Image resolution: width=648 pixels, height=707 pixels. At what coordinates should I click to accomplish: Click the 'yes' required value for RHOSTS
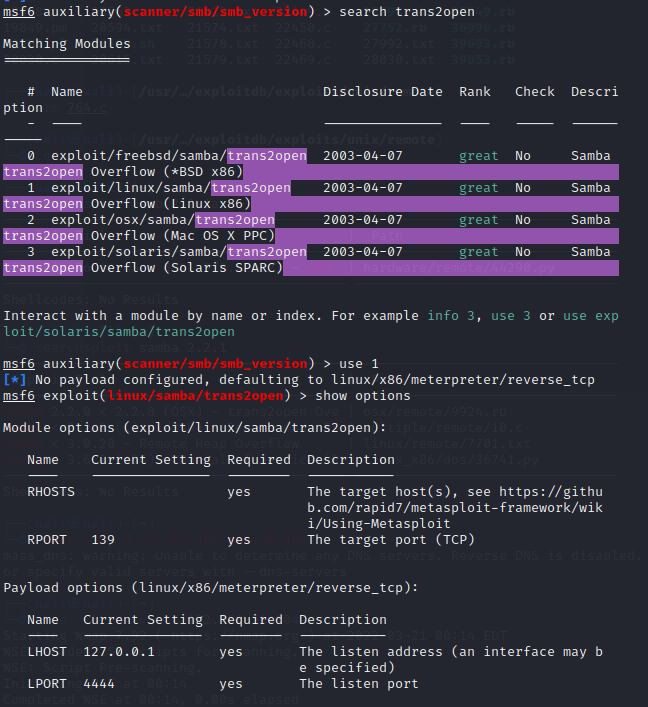239,492
